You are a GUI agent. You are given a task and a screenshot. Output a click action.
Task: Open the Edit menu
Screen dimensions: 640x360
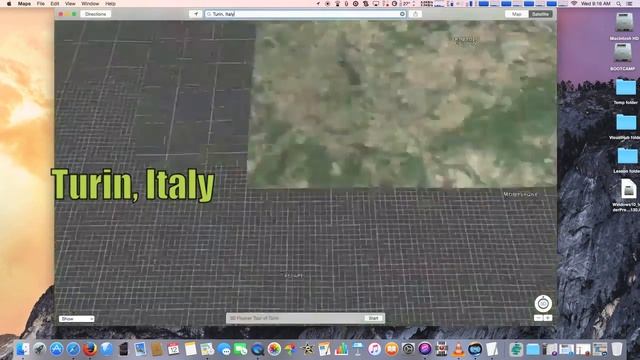55,4
